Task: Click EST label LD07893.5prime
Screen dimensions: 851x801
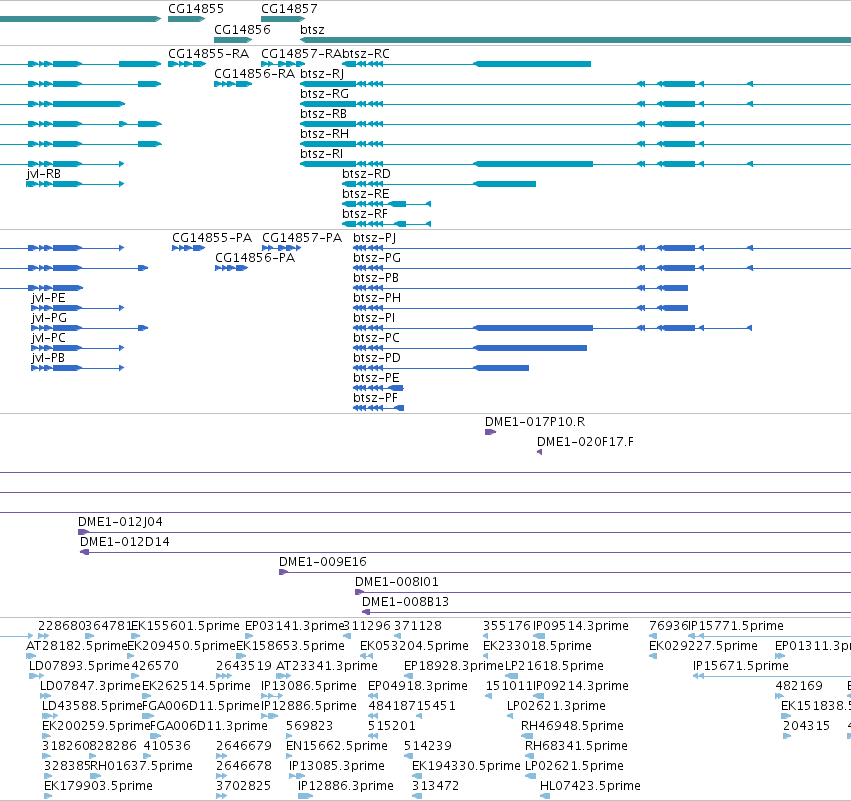Action: coord(79,667)
